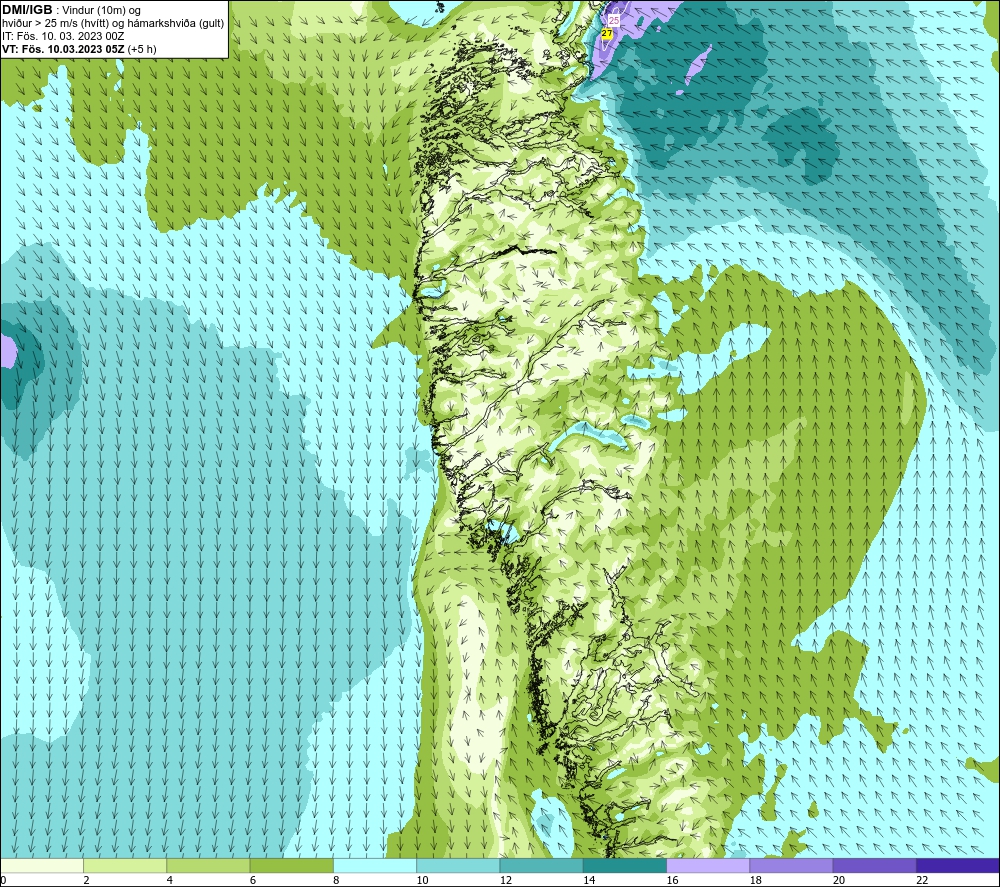
Task: Click the 20–22 m/s violet legend swatch
Action: pos(874,865)
